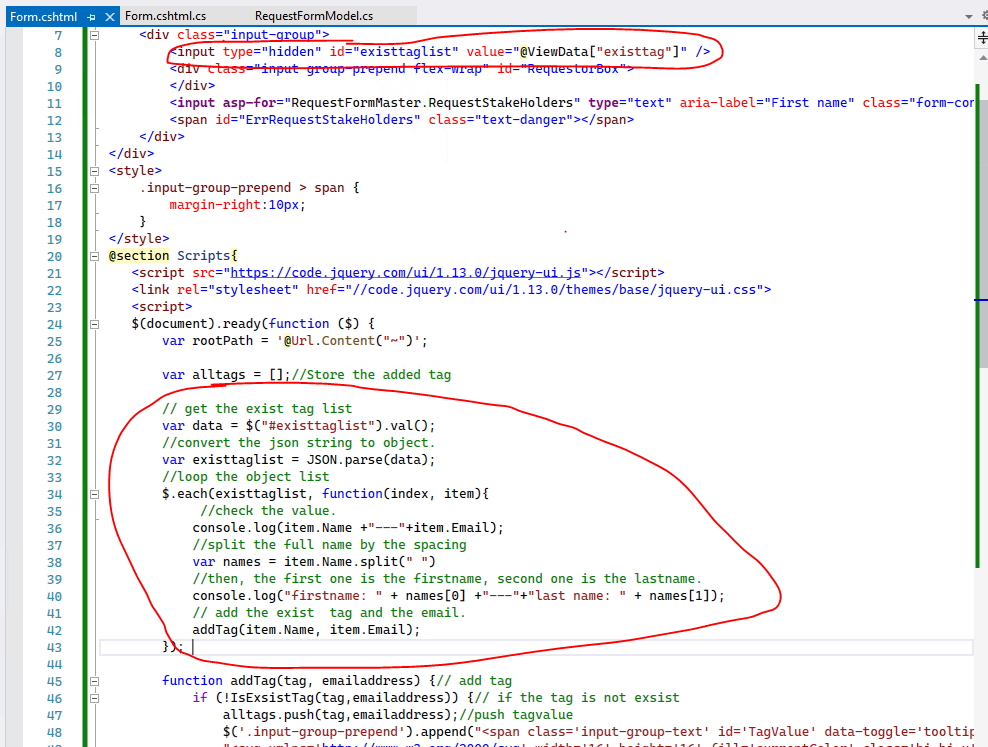
Task: Click line number 27 in the margin
Action: point(54,375)
